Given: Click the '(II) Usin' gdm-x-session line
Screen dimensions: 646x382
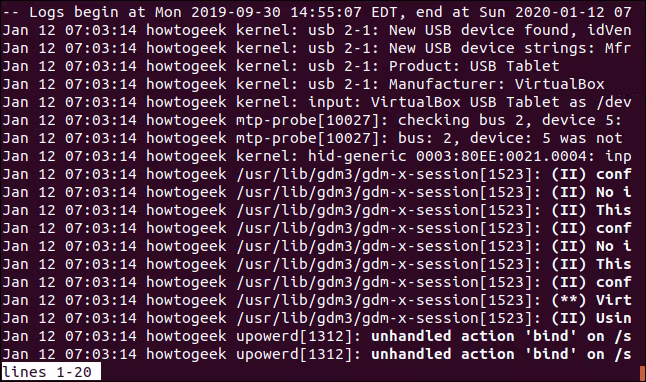Looking at the screenshot, I should tap(317, 318).
